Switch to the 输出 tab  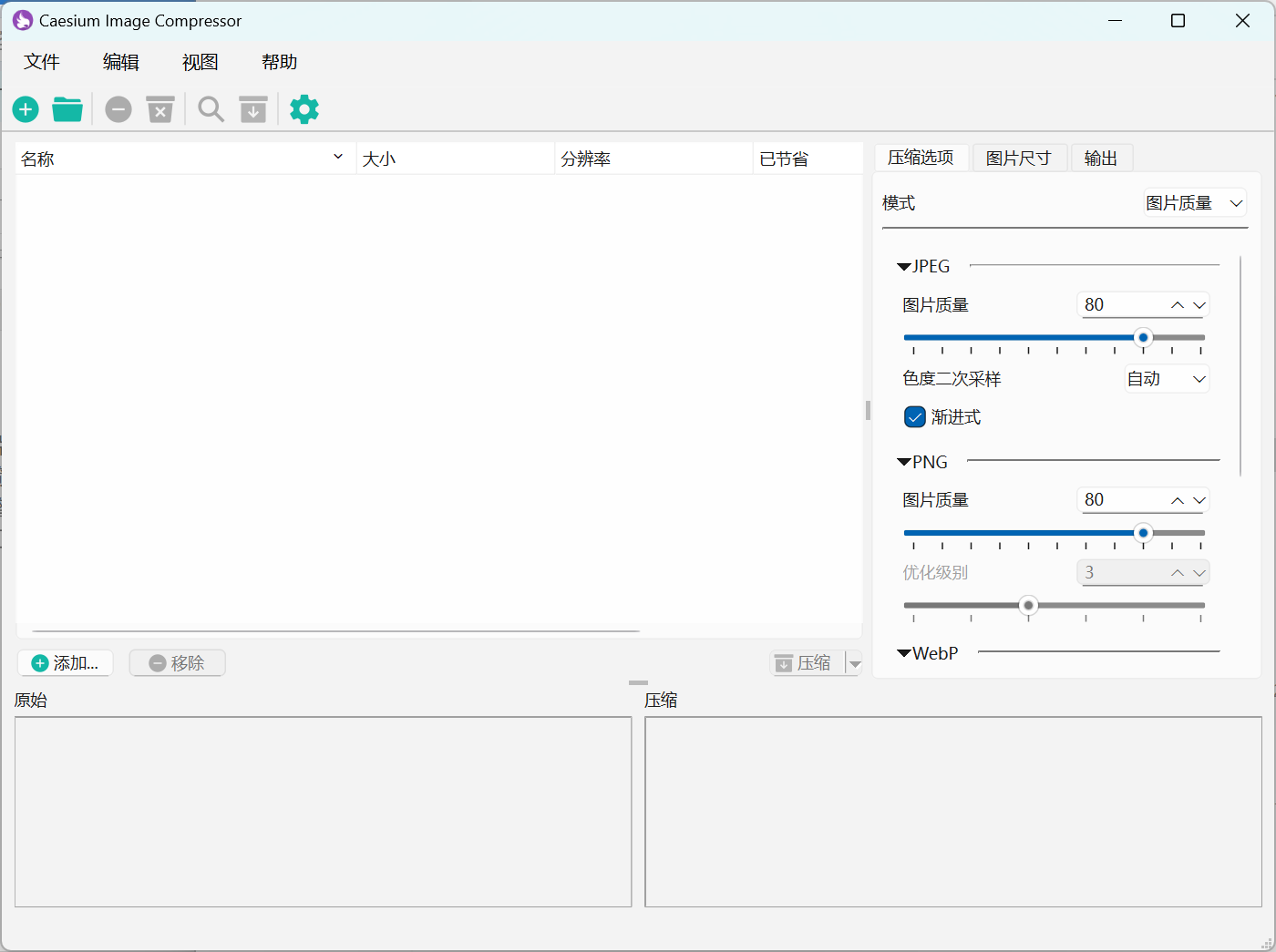1100,159
